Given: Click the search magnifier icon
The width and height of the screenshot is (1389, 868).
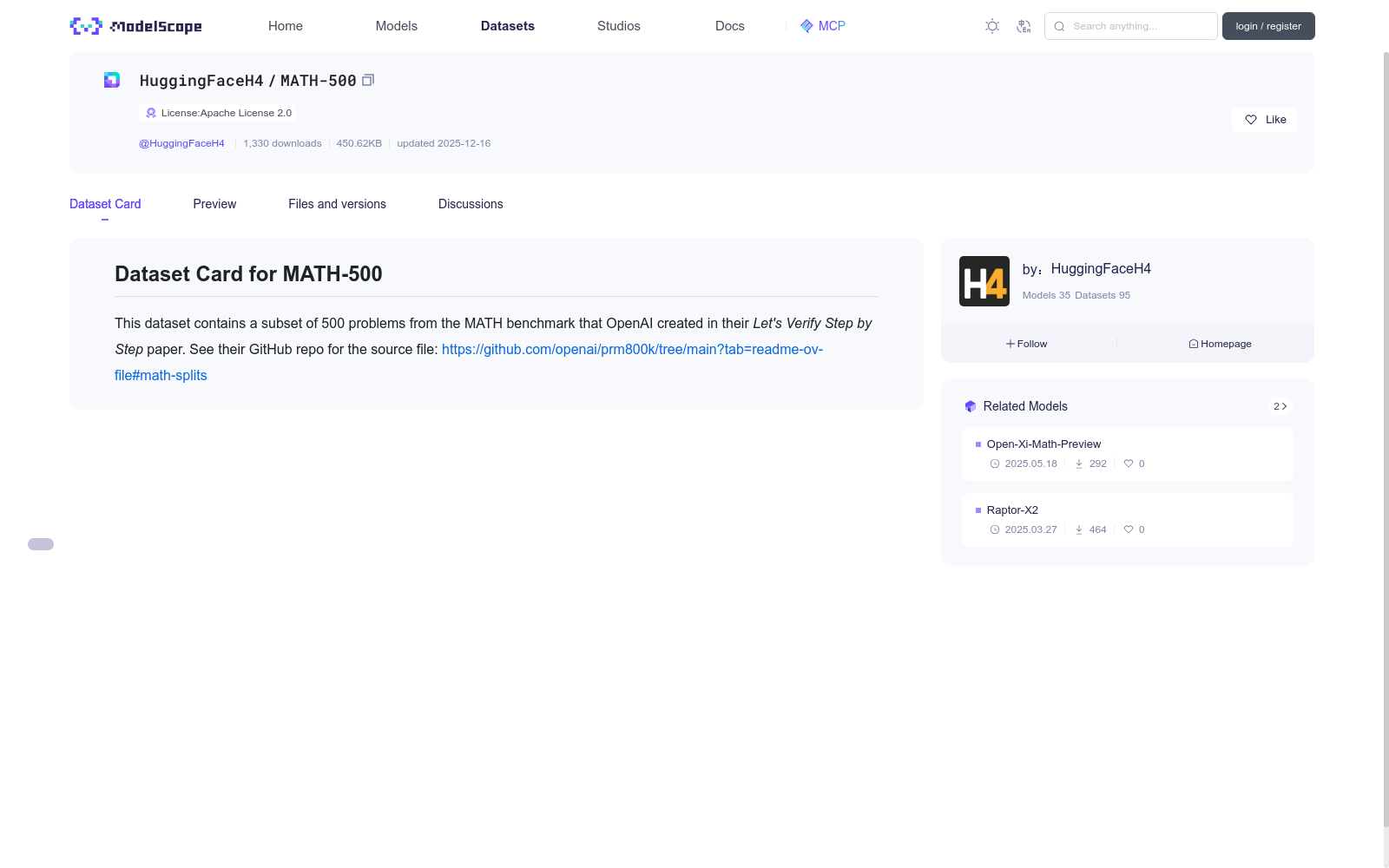Looking at the screenshot, I should [1059, 26].
